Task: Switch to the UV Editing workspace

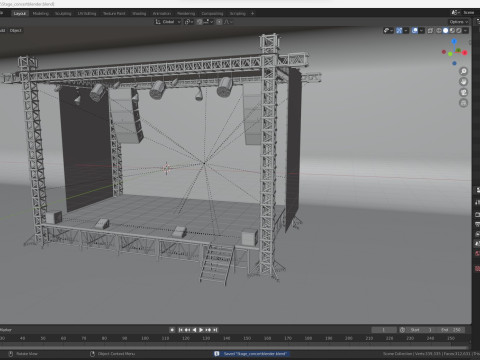Action: [87, 13]
